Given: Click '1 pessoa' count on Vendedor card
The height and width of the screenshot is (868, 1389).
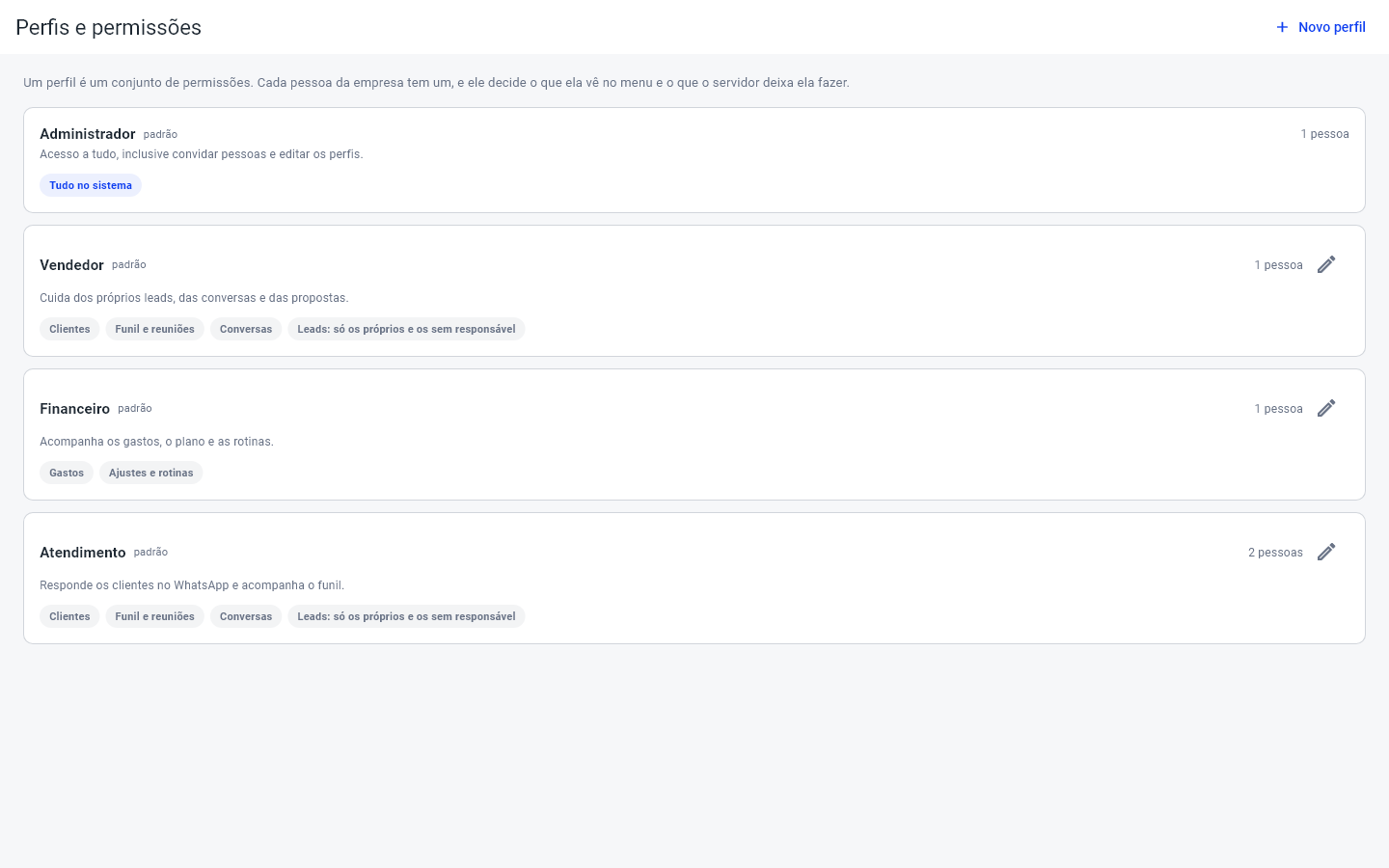Looking at the screenshot, I should click(x=1278, y=265).
